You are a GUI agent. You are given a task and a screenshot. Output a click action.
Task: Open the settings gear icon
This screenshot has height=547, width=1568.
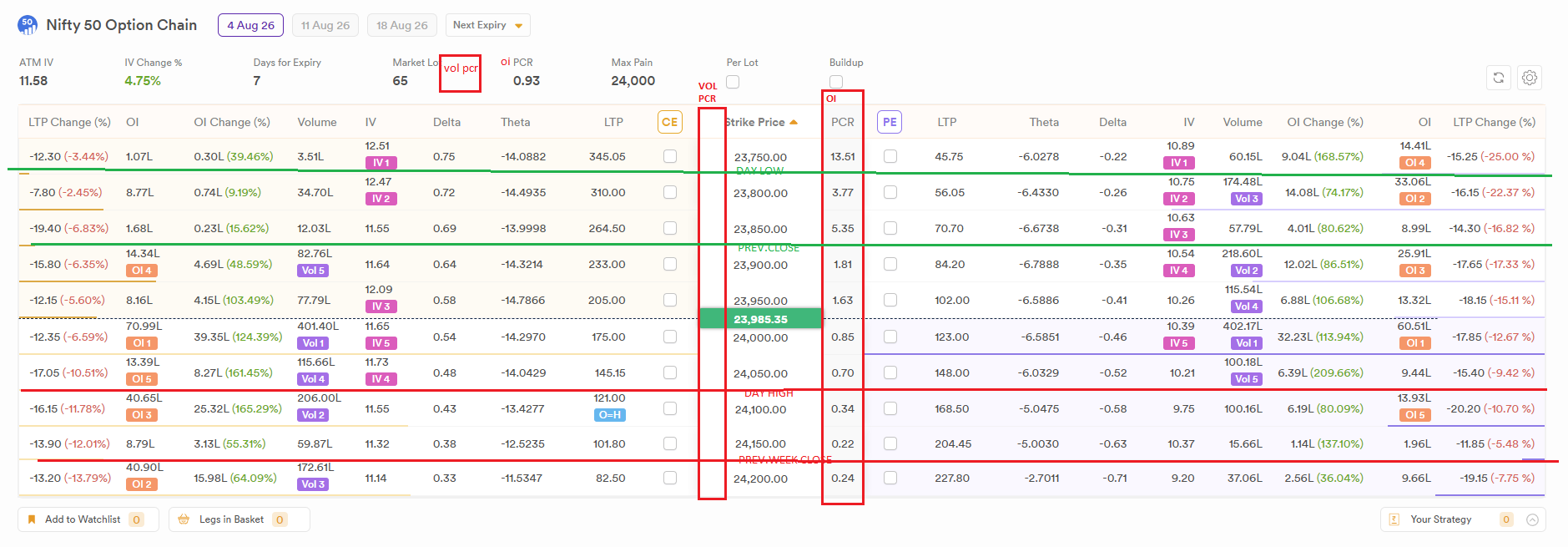click(x=1530, y=78)
